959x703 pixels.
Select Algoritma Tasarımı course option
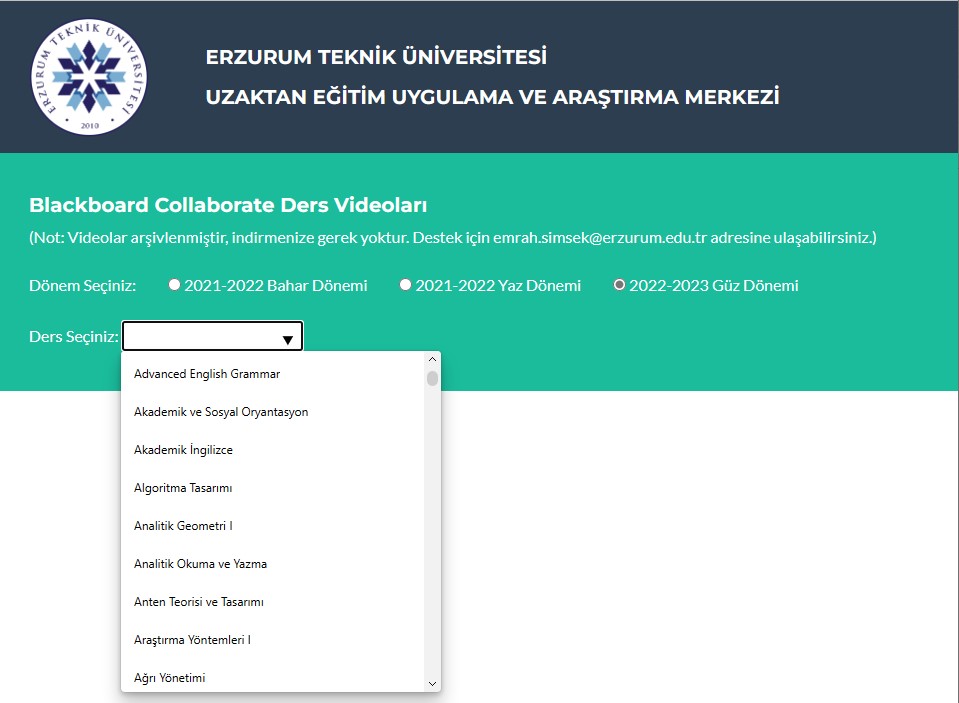pos(183,488)
